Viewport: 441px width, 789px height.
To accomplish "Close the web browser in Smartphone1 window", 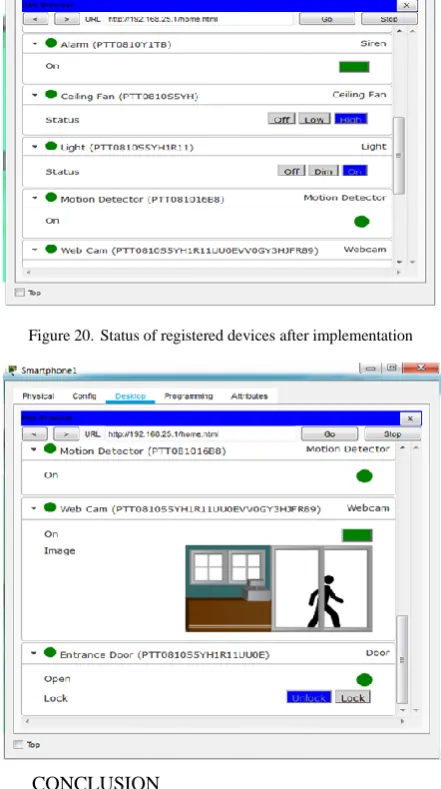I will pyautogui.click(x=410, y=419).
